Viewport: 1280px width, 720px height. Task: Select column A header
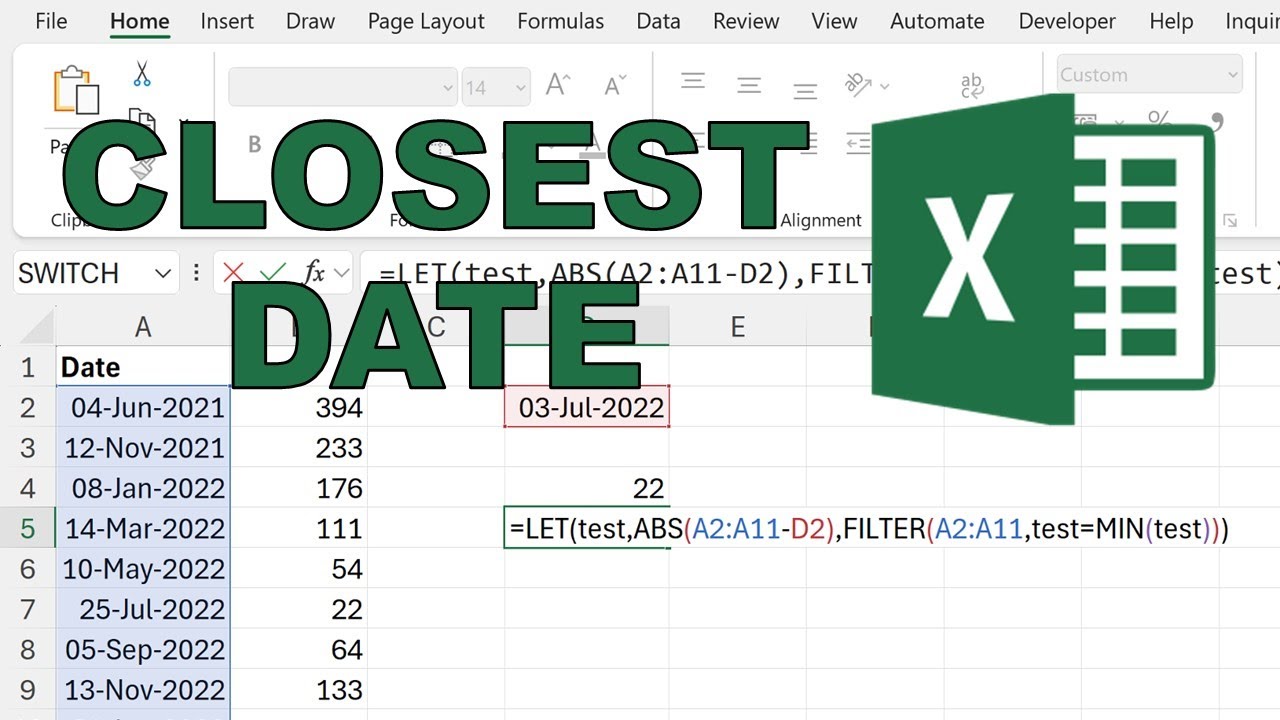pos(143,327)
